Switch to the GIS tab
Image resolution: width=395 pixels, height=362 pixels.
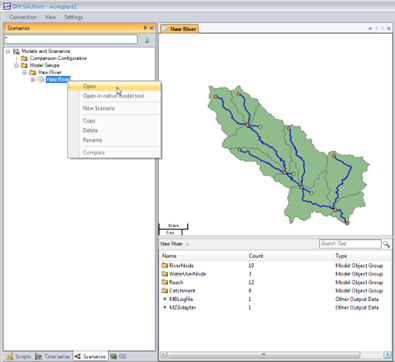point(119,356)
